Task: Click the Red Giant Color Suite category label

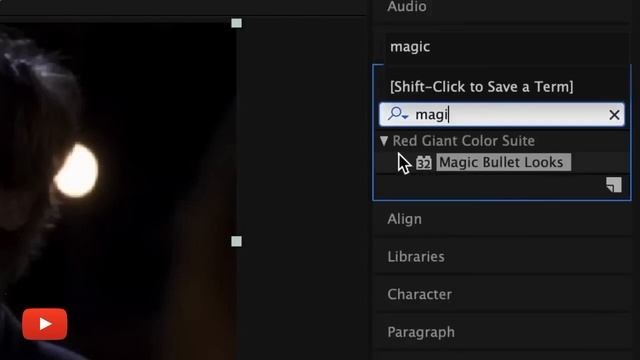Action: pyautogui.click(x=464, y=141)
